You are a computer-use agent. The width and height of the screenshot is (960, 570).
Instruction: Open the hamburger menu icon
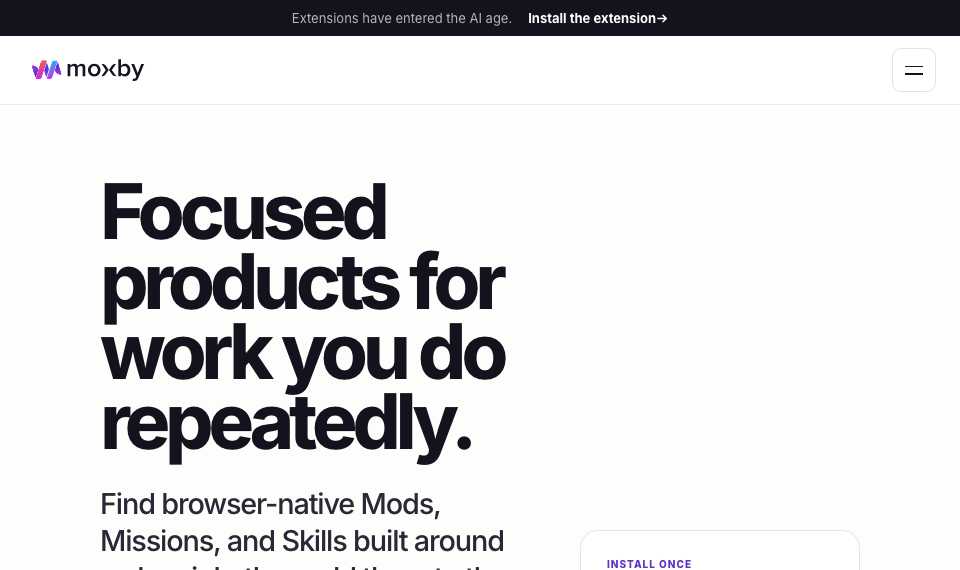click(x=913, y=70)
